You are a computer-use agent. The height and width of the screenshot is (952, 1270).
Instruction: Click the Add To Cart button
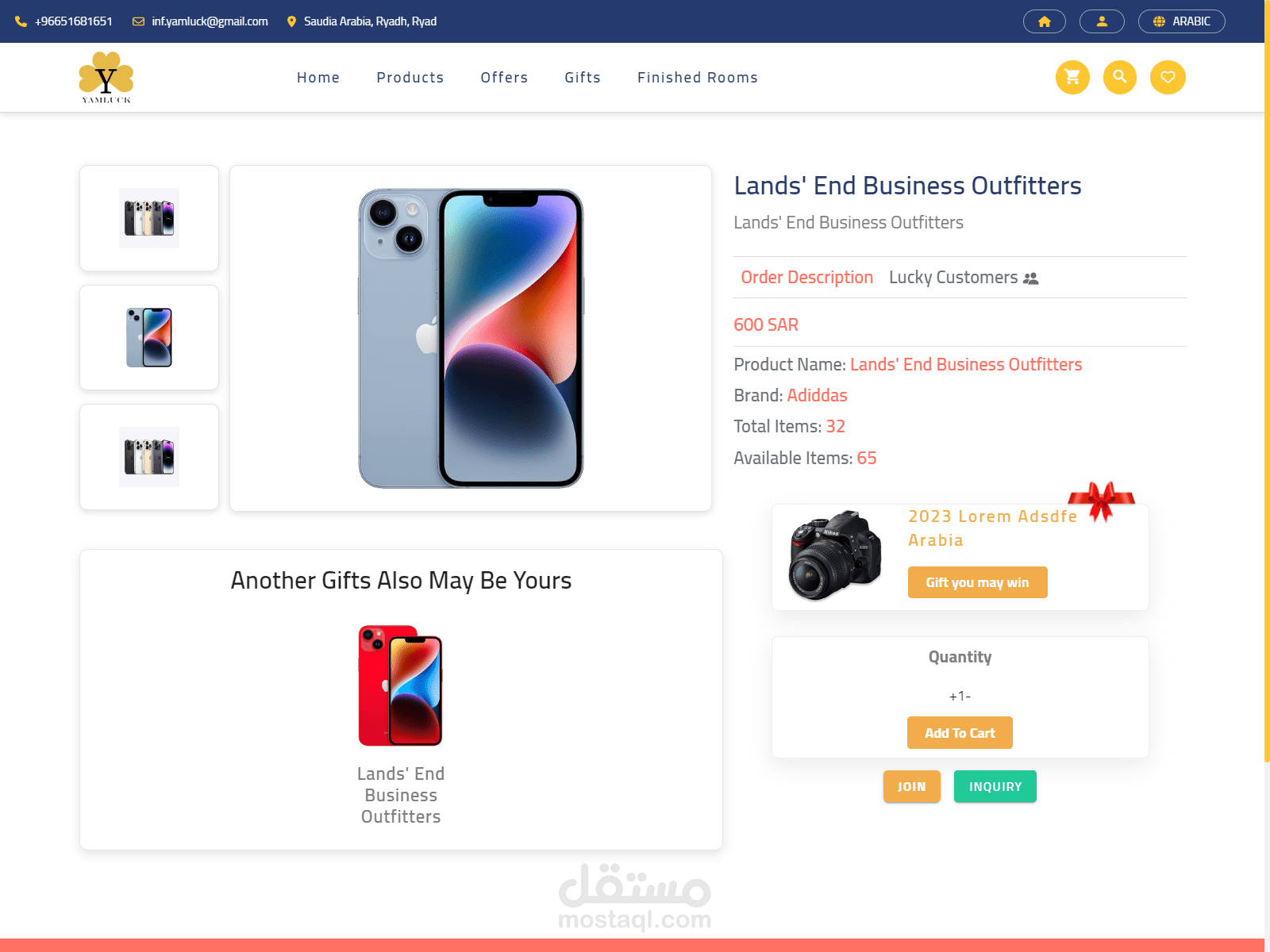pyautogui.click(x=960, y=733)
